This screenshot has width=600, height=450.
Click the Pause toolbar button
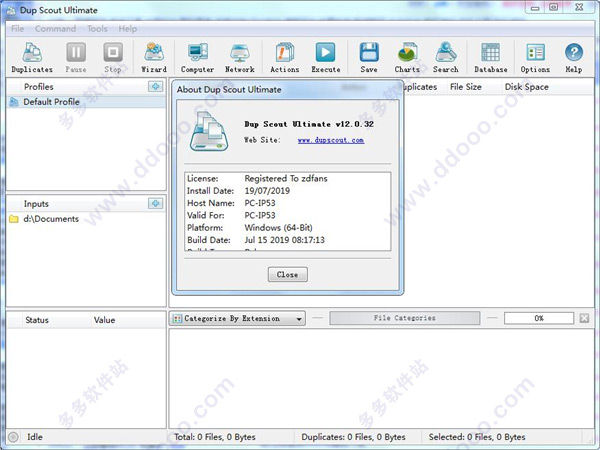click(76, 58)
